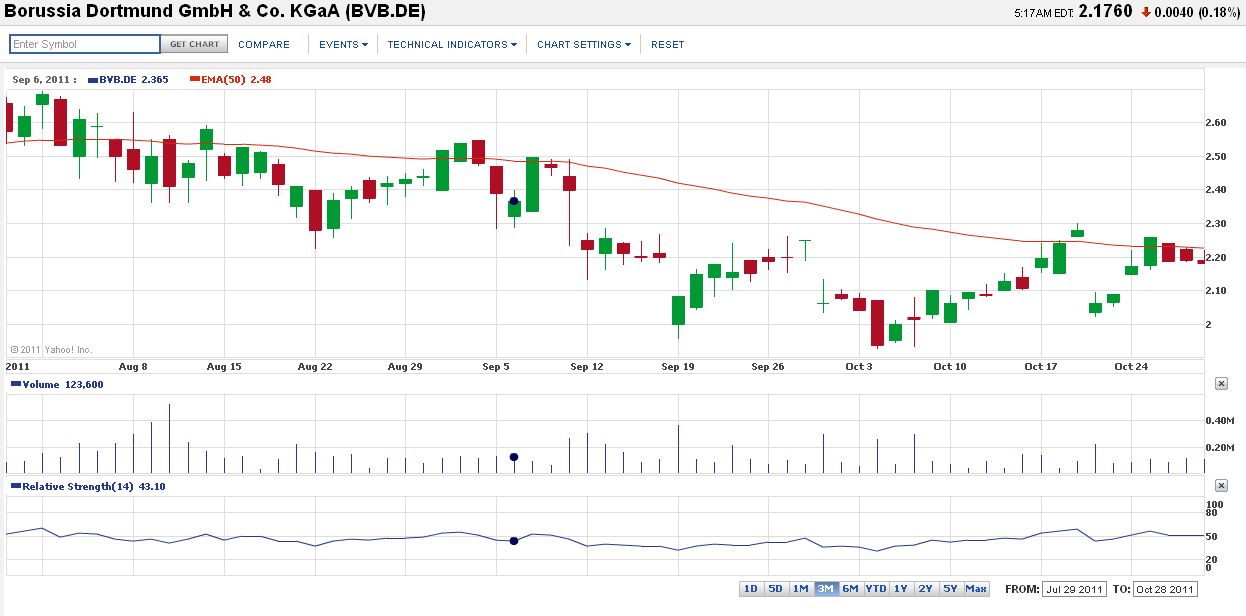Screen dimensions: 1246x616
Task: Click the RESET link
Action: click(x=668, y=44)
